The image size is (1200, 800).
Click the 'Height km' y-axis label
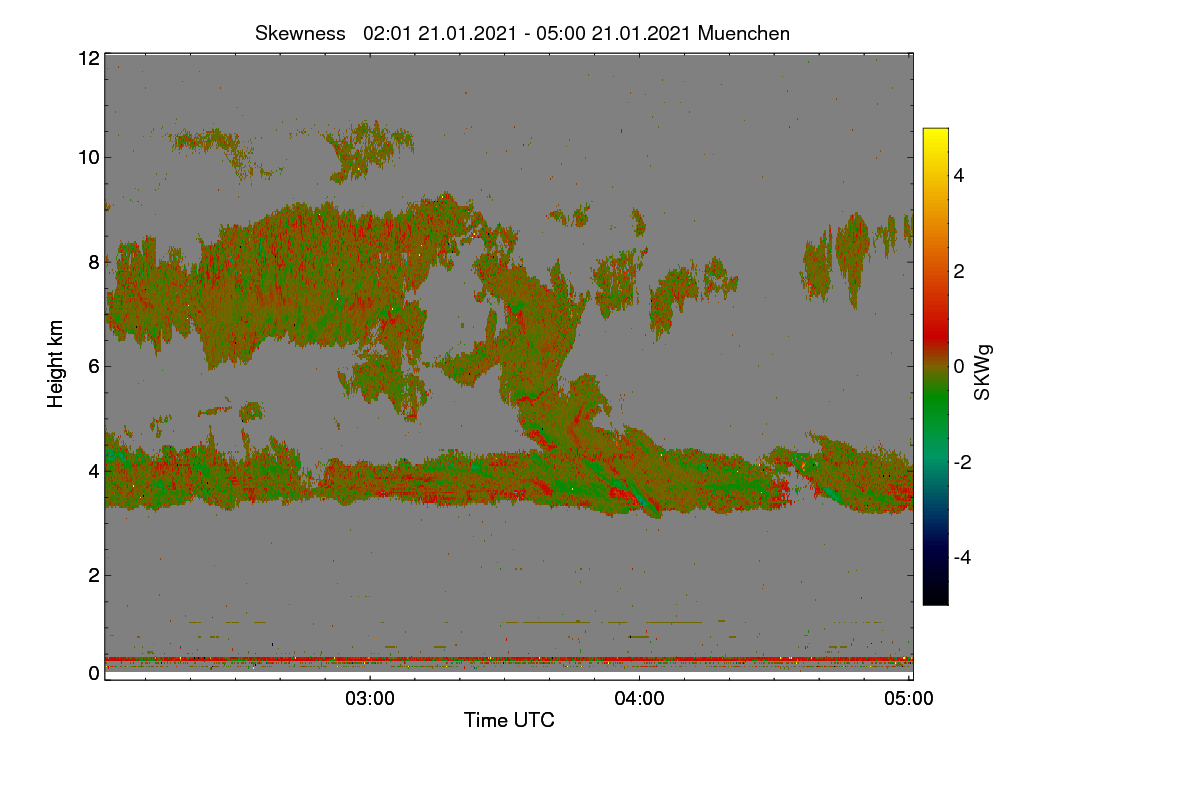tap(56, 364)
